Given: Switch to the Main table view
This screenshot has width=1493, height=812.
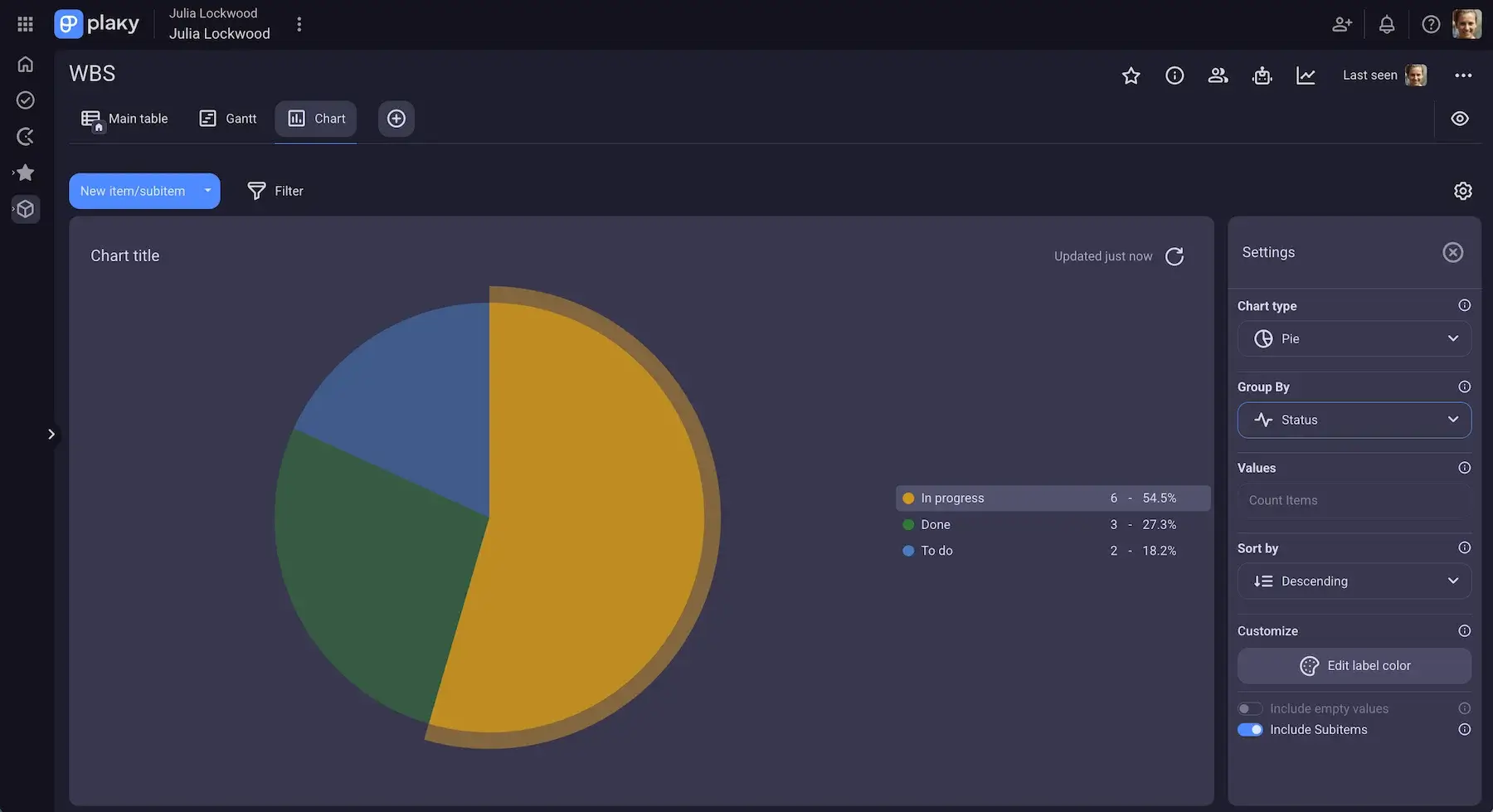Looking at the screenshot, I should (125, 118).
